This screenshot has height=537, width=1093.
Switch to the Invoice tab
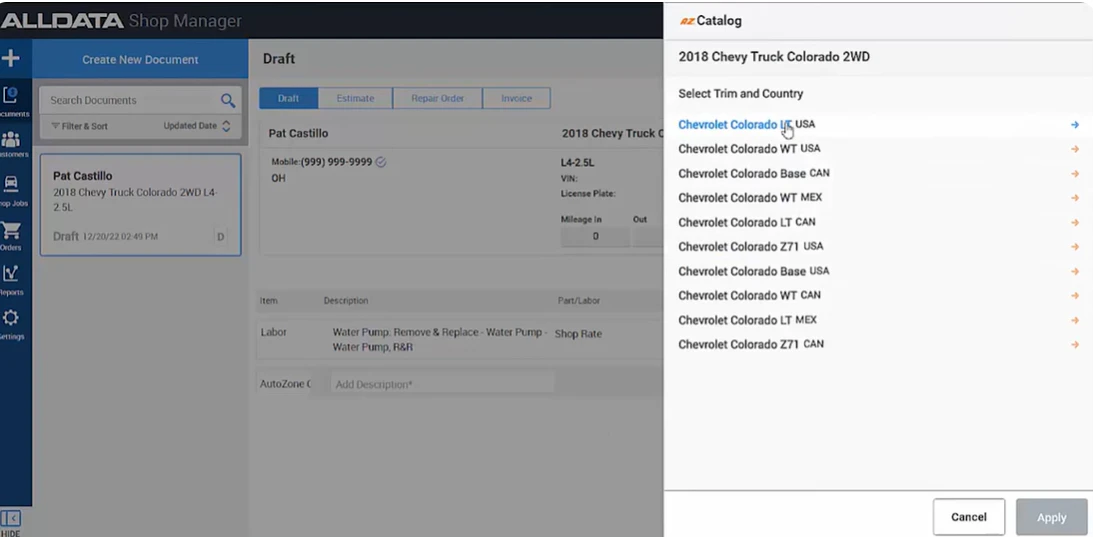coord(517,98)
